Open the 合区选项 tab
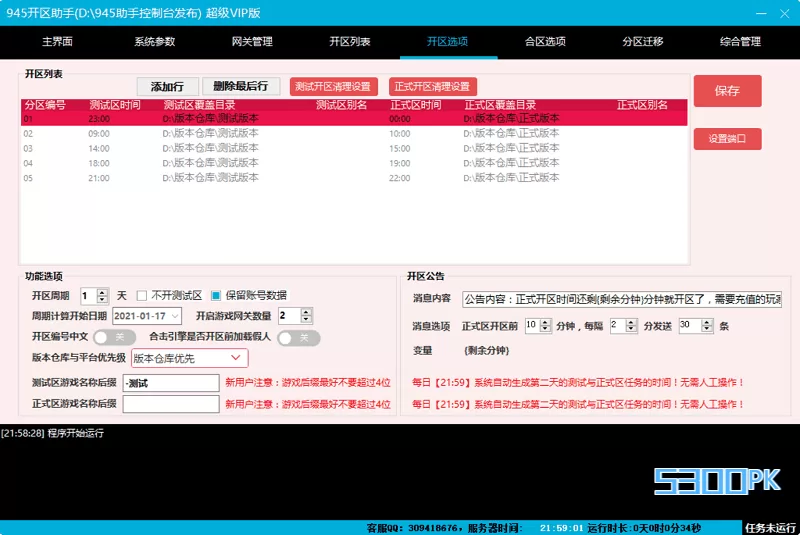Viewport: 800px width, 535px height. click(545, 42)
